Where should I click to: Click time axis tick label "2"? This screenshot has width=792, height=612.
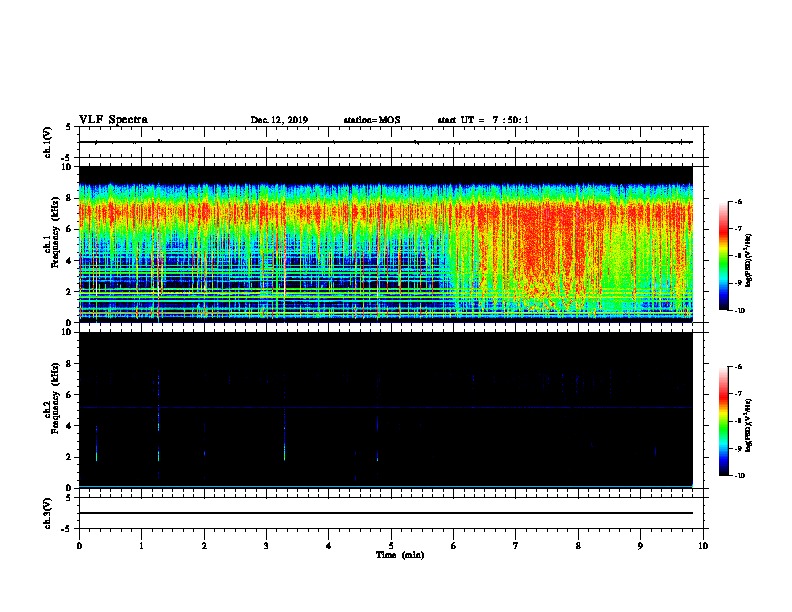pos(204,546)
